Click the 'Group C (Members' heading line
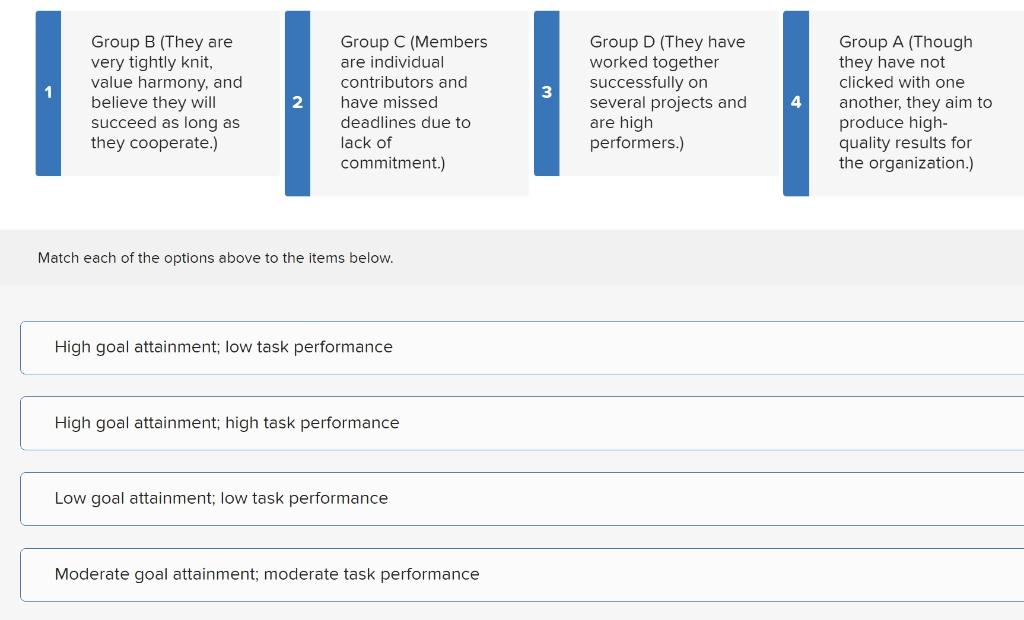The width and height of the screenshot is (1024, 620). pos(414,42)
